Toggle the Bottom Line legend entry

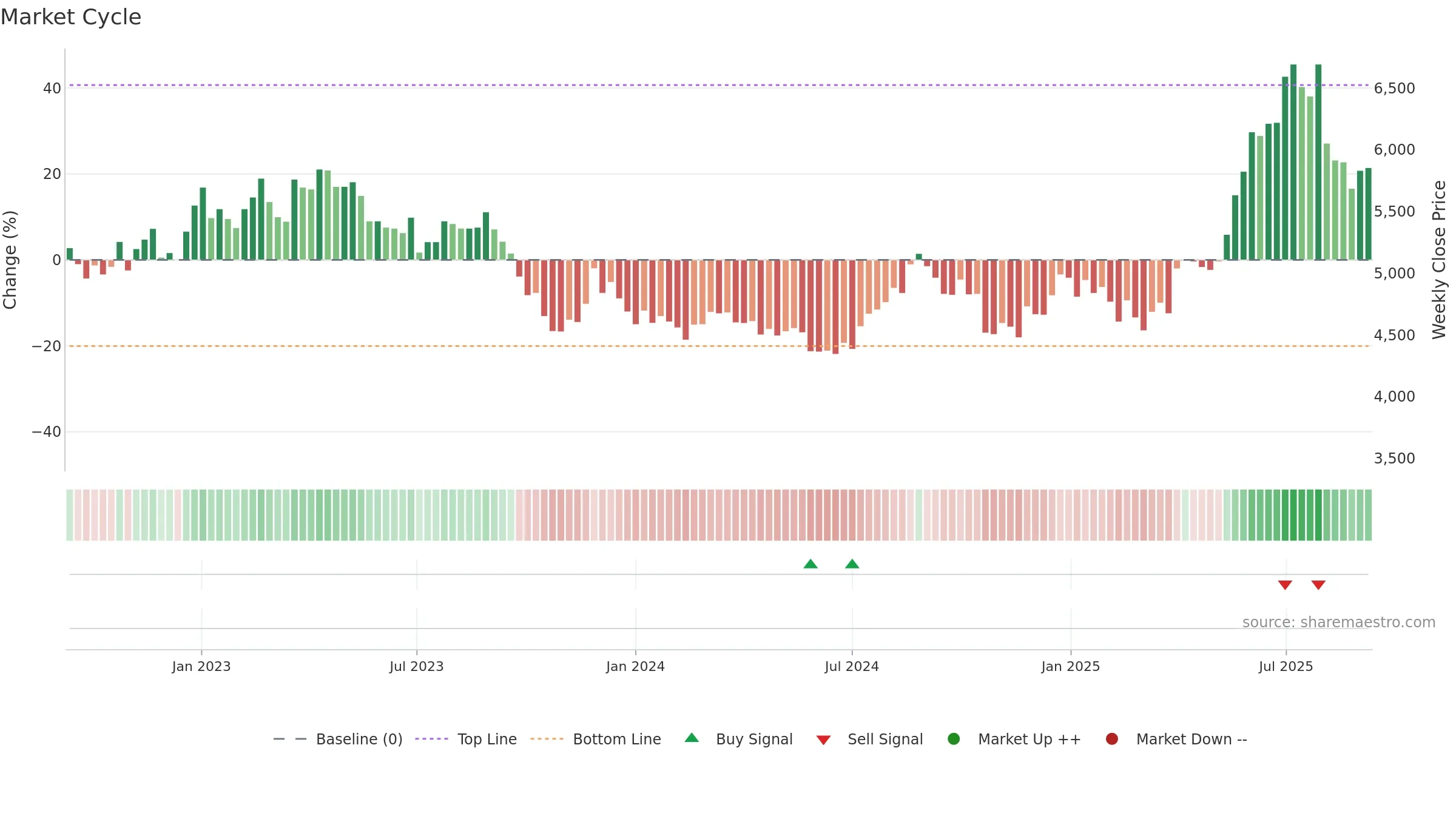[x=595, y=739]
